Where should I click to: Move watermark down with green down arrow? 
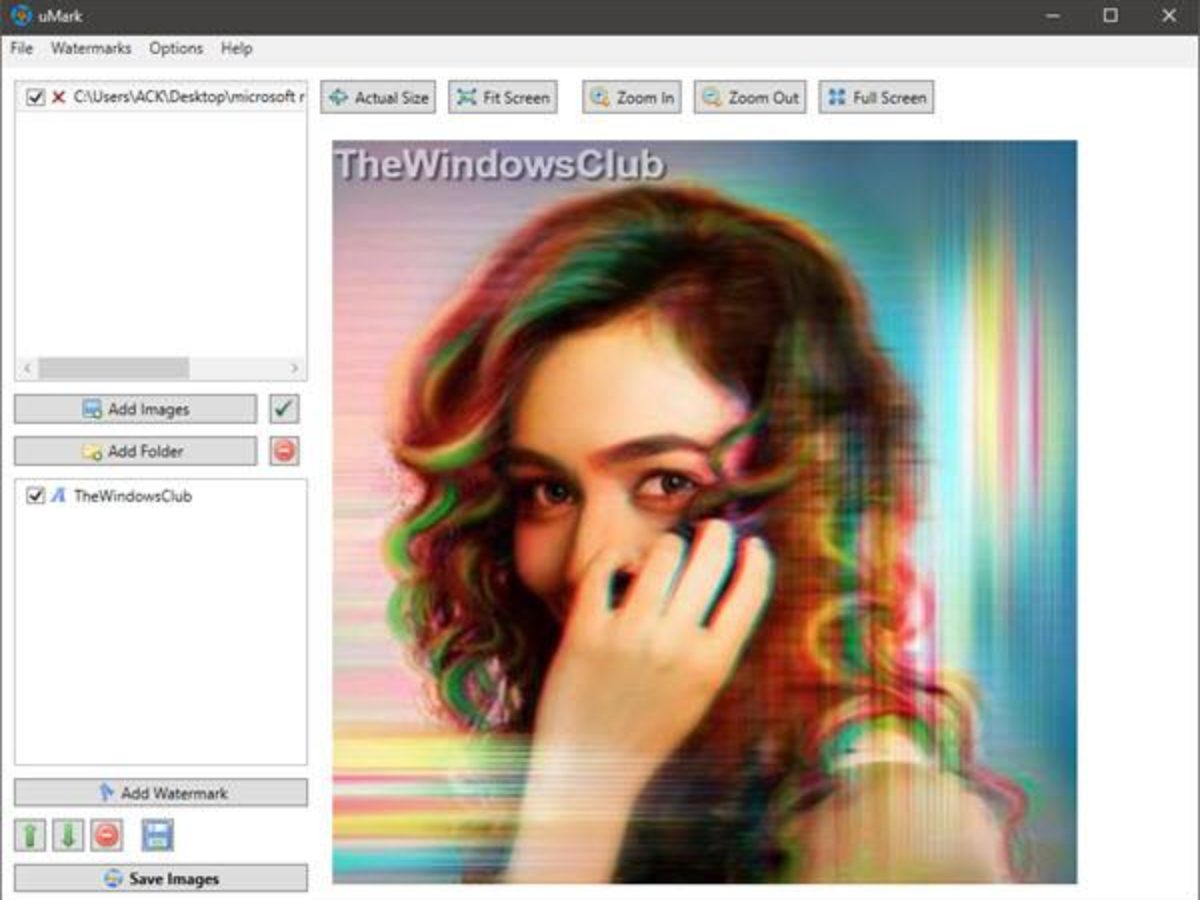(x=68, y=835)
